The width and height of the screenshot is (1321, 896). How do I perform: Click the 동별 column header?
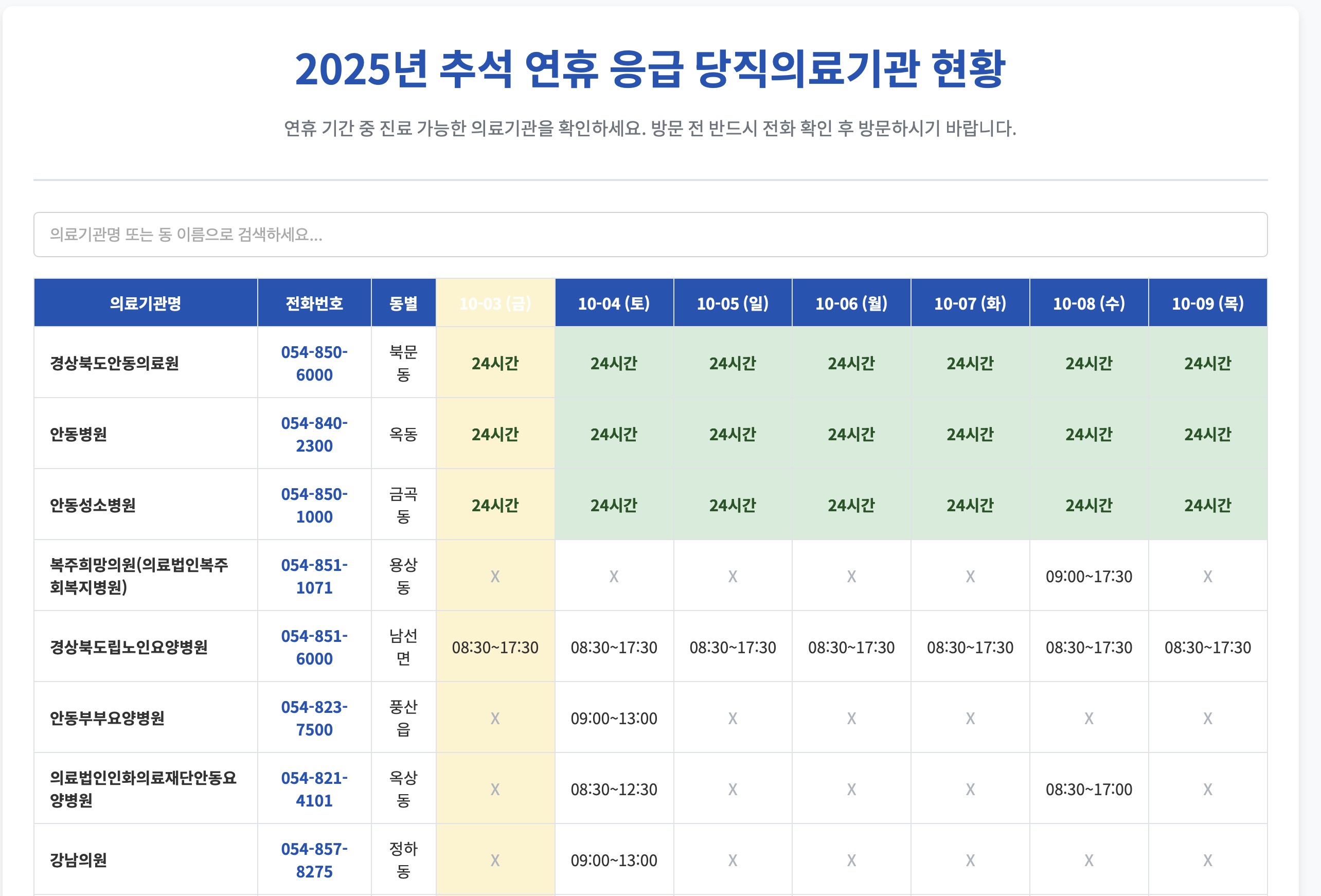pos(403,303)
